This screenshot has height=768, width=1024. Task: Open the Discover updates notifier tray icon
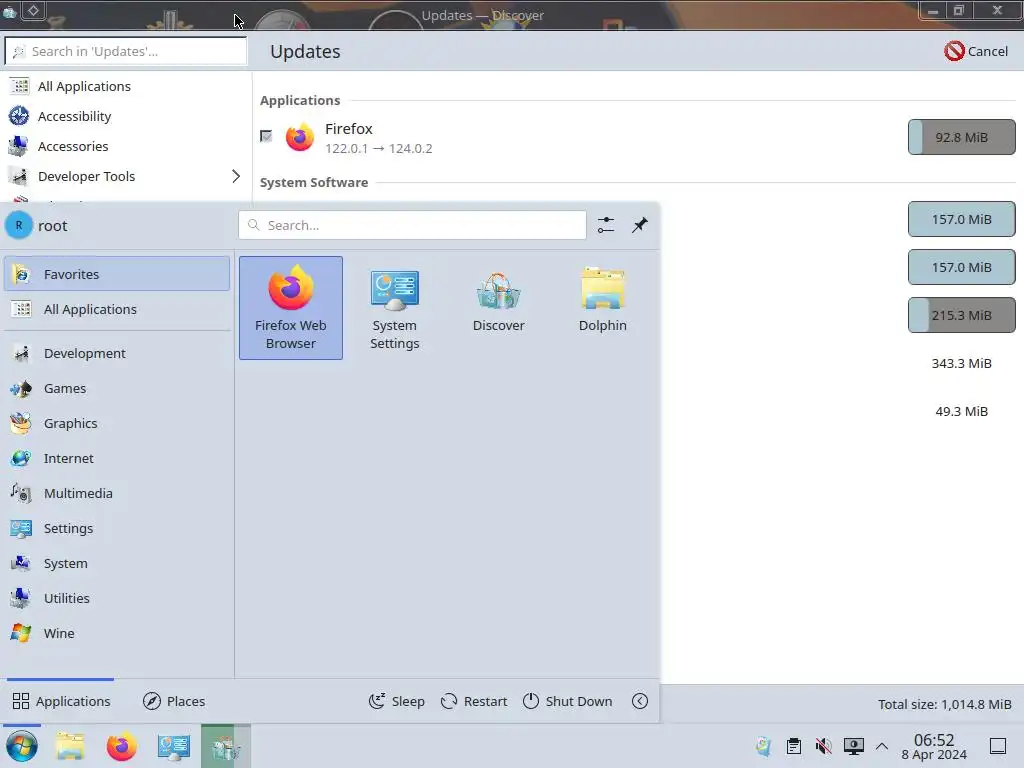click(x=763, y=746)
